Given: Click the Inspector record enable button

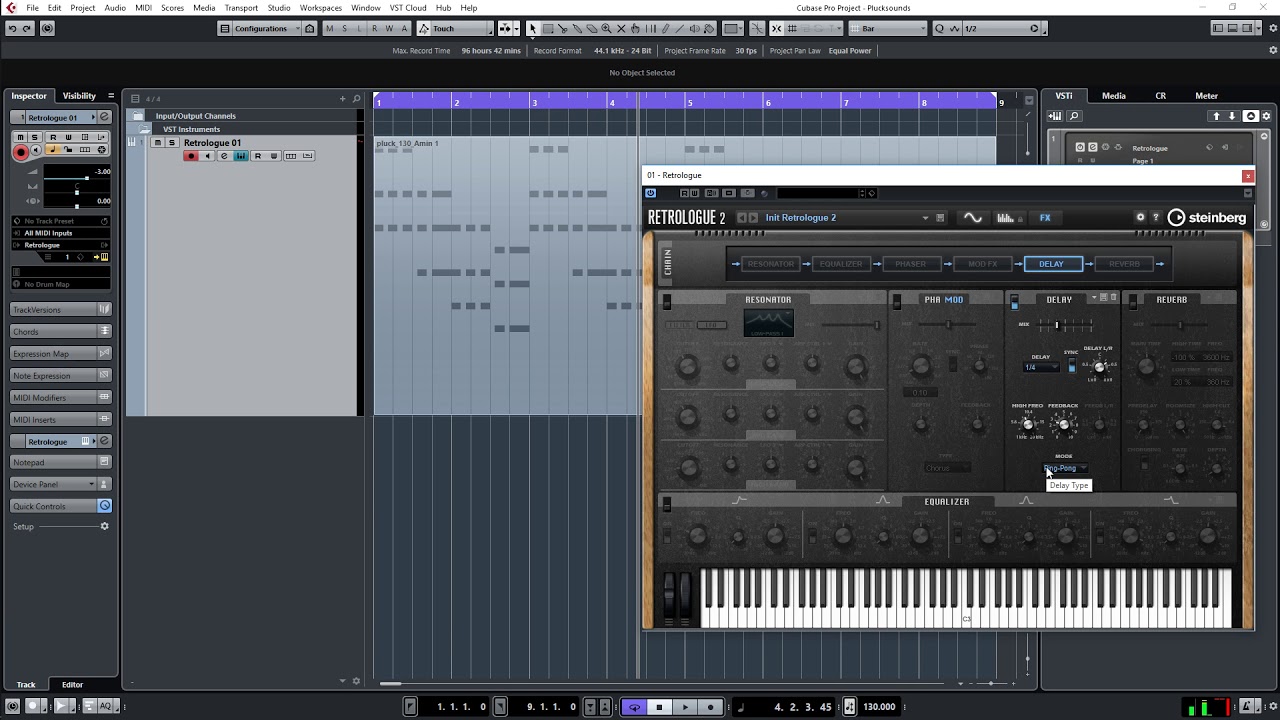Looking at the screenshot, I should pos(20,152).
